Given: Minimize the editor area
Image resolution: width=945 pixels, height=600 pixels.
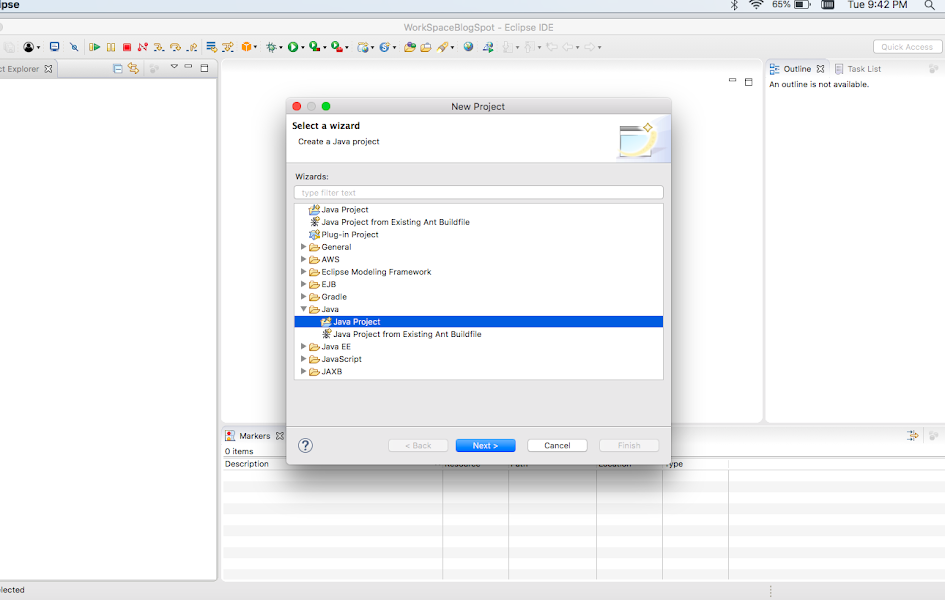Looking at the screenshot, I should [x=732, y=80].
